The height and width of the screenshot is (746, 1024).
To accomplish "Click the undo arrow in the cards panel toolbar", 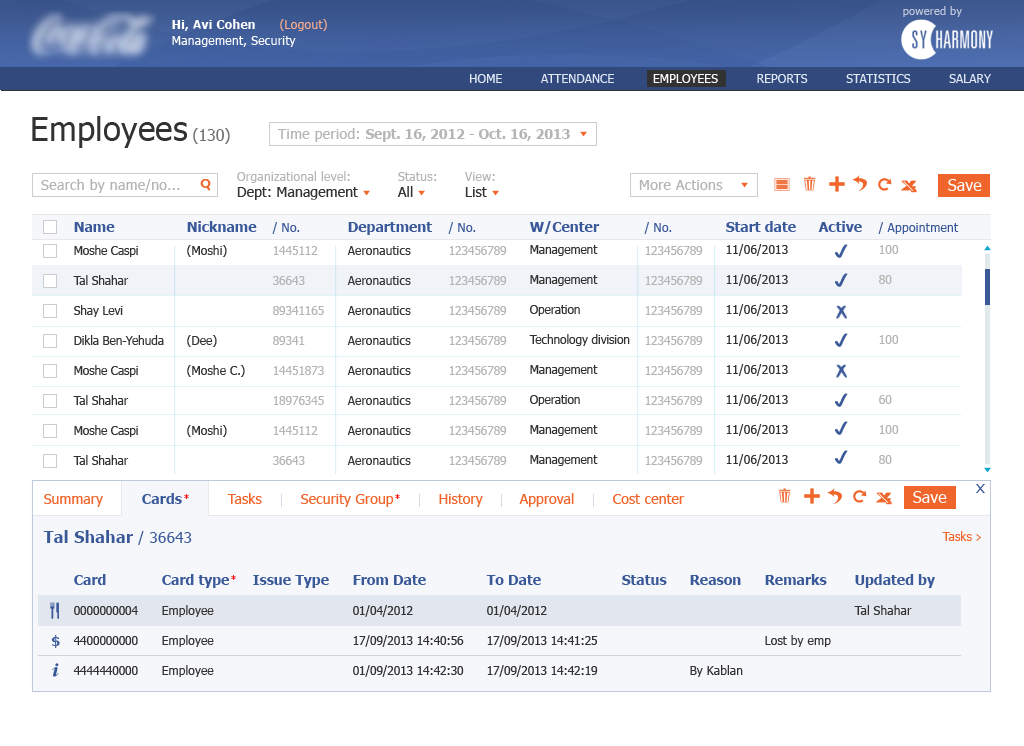I will (x=835, y=497).
